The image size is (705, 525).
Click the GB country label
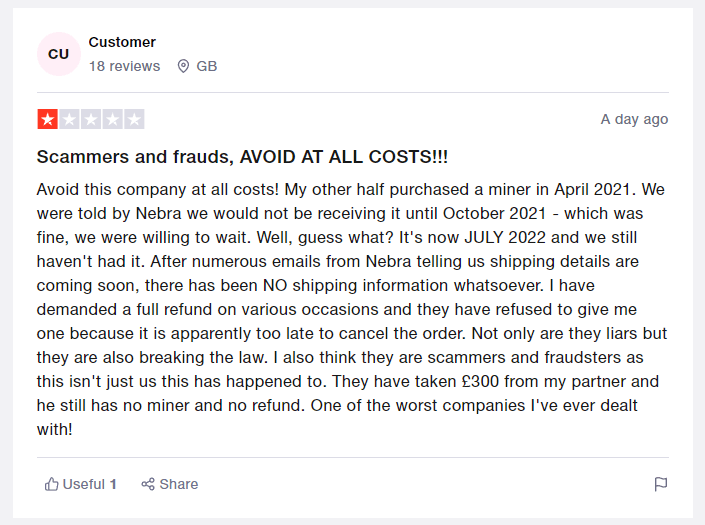(x=207, y=66)
